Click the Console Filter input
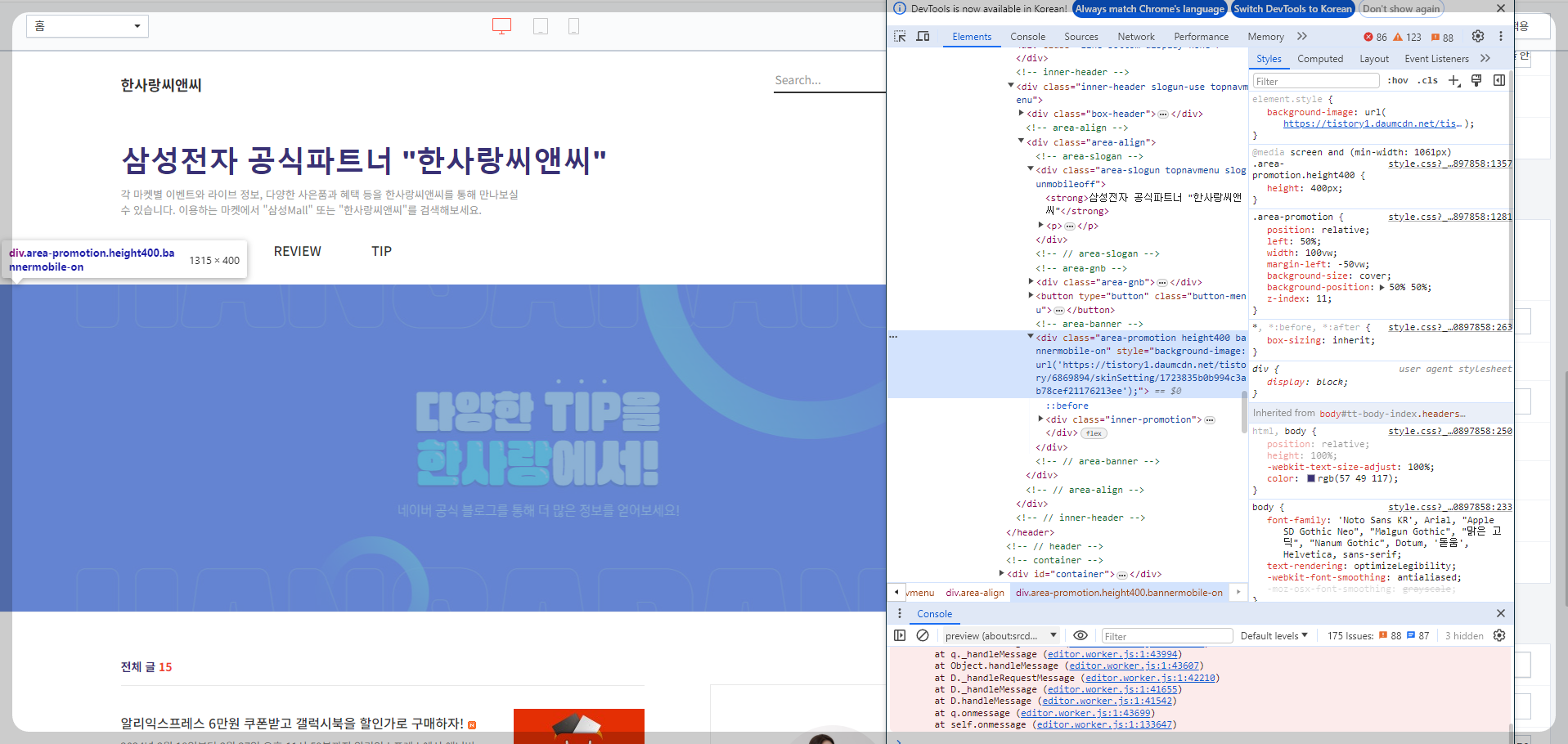Viewport: 1568px width, 744px height. click(1166, 636)
